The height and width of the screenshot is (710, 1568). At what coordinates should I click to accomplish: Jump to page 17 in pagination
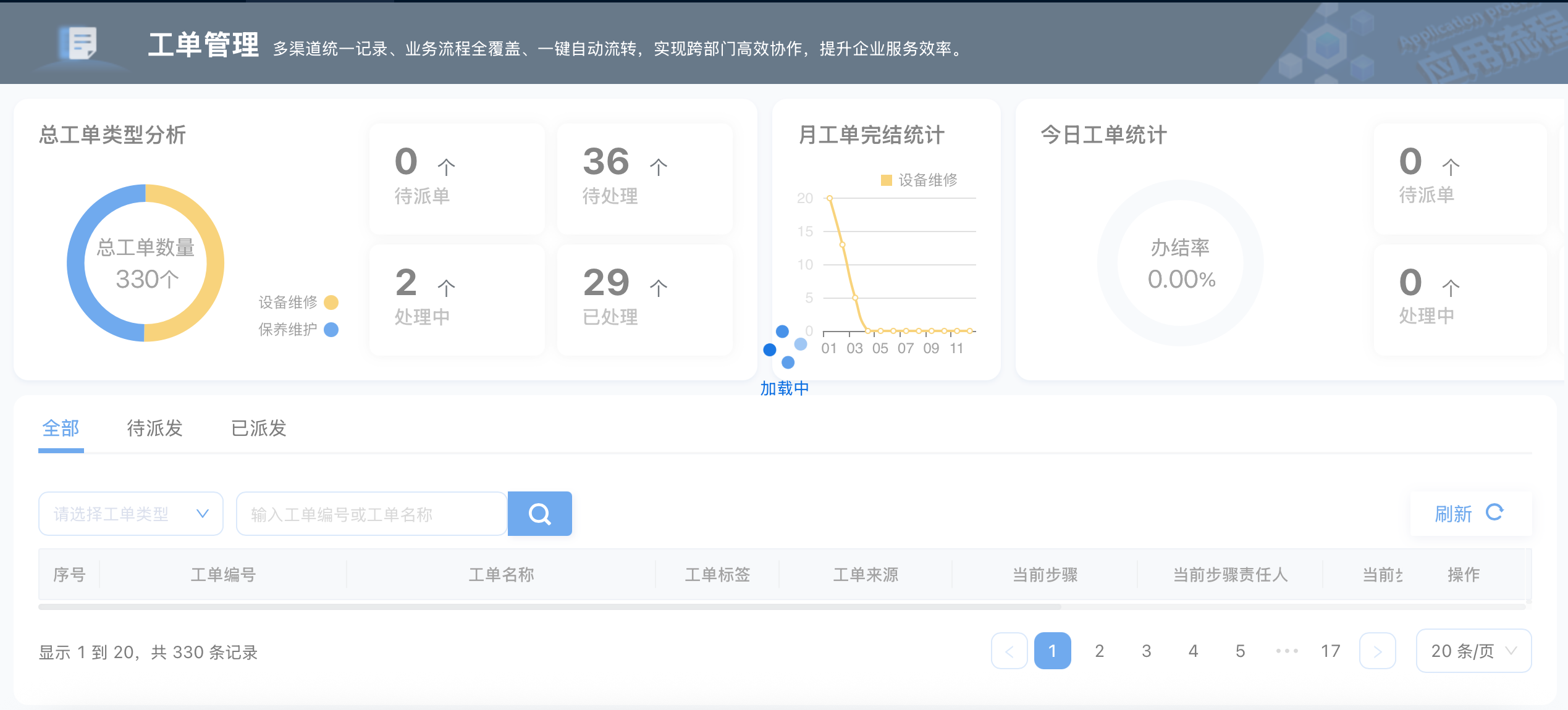coord(1331,651)
